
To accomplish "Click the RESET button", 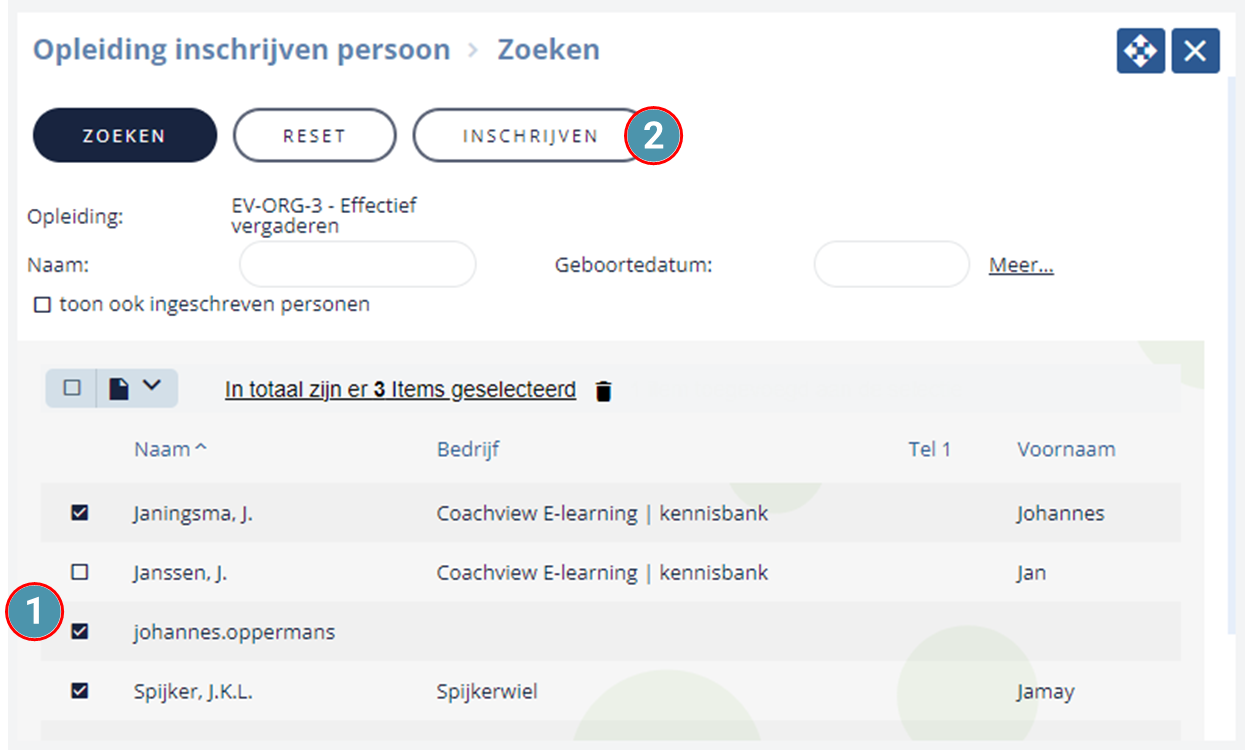I will point(315,135).
